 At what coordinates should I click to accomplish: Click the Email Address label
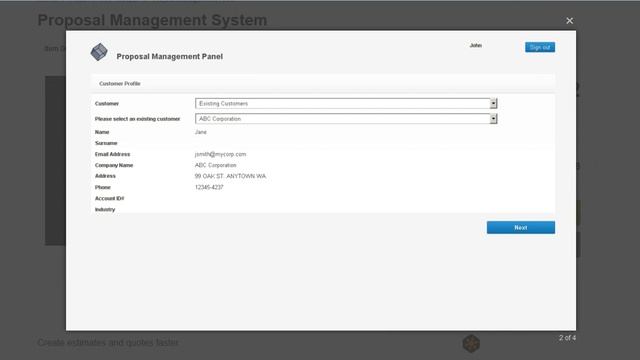112,154
